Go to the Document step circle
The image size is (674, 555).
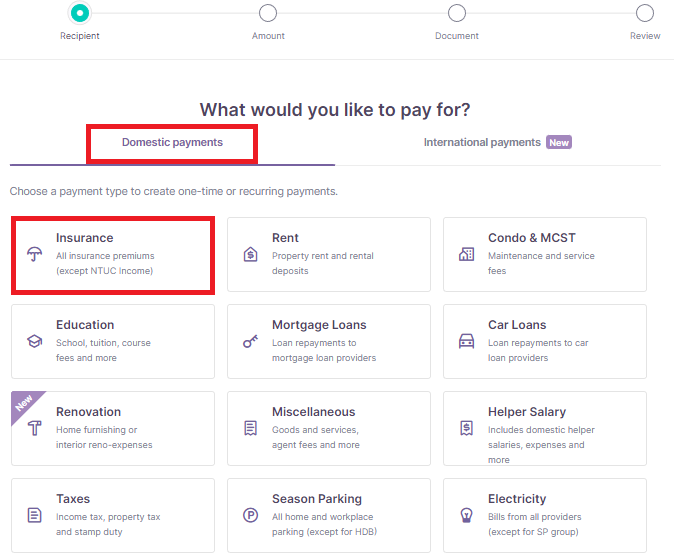point(456,13)
